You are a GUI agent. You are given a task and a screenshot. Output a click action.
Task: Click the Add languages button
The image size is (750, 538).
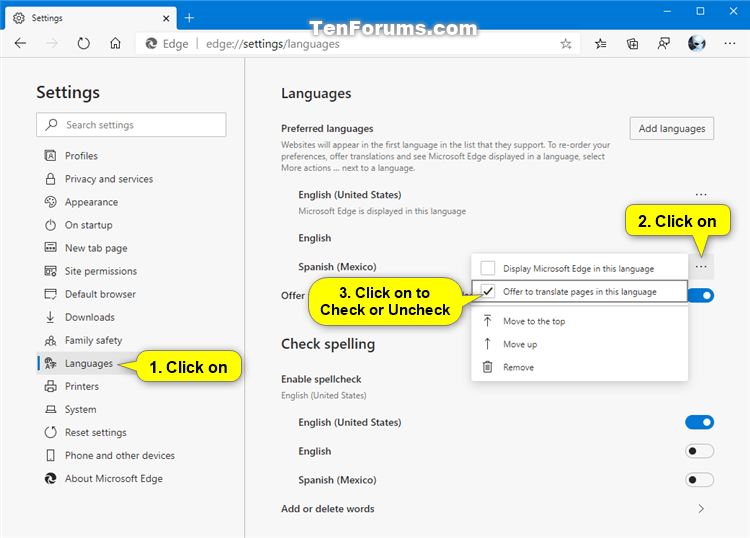pos(672,128)
